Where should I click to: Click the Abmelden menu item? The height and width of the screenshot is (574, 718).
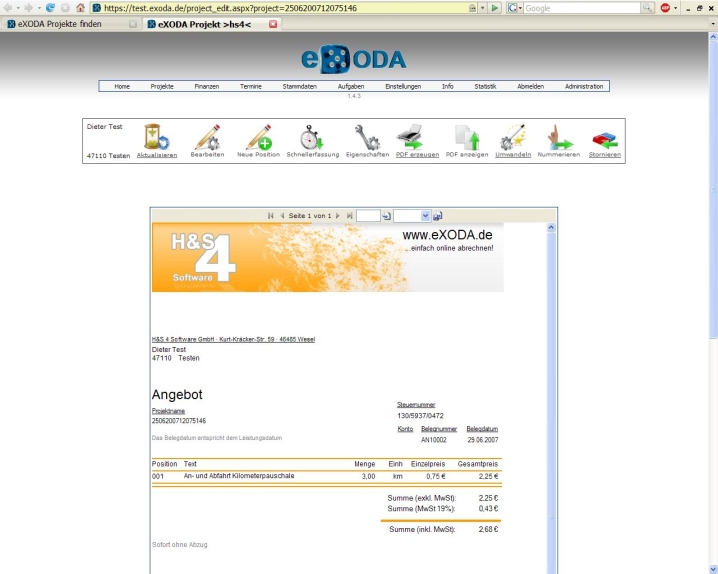pos(530,86)
